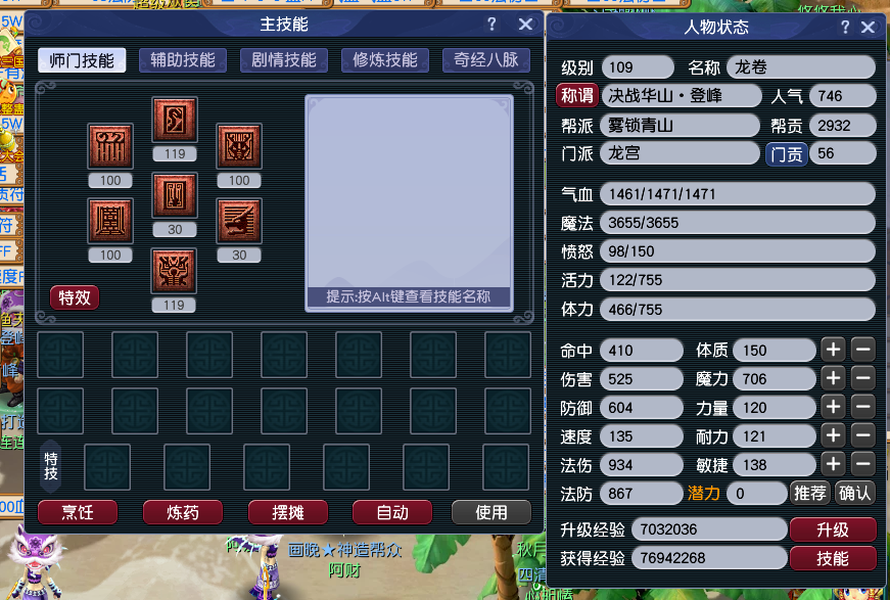Select the lower-left skill icon at level 100
The image size is (890, 600).
(x=110, y=221)
